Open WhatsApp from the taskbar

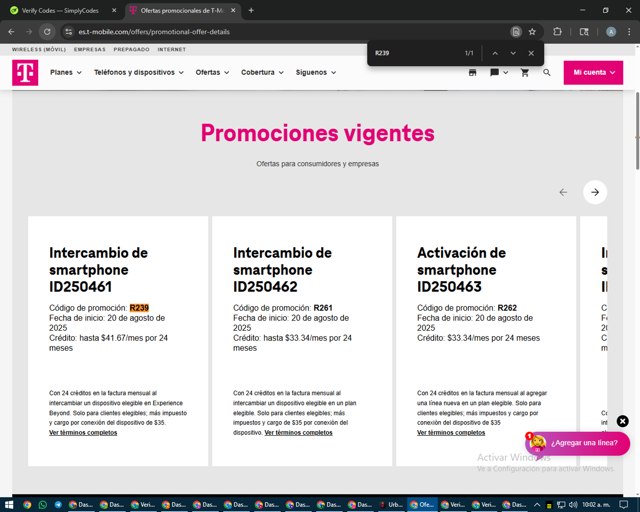(x=42, y=505)
